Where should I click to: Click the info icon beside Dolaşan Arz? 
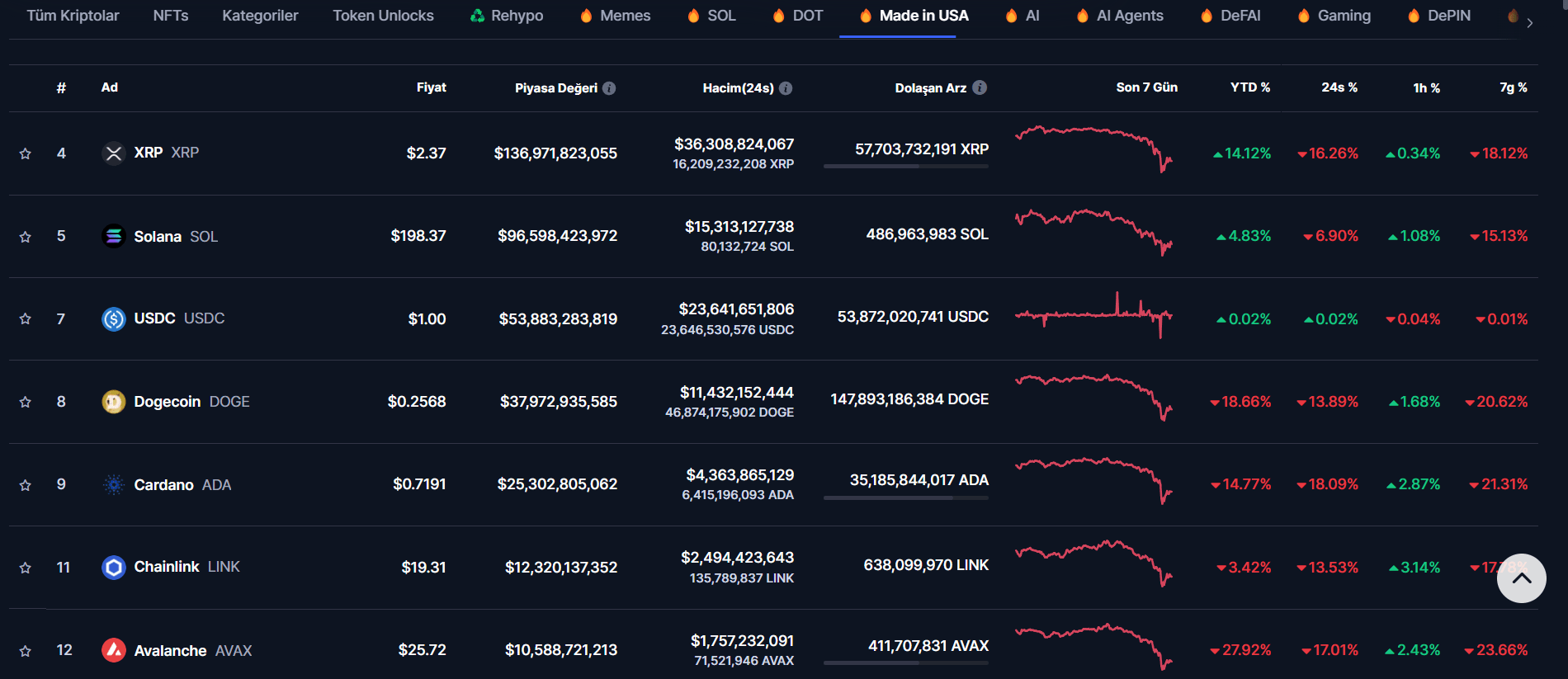[980, 87]
